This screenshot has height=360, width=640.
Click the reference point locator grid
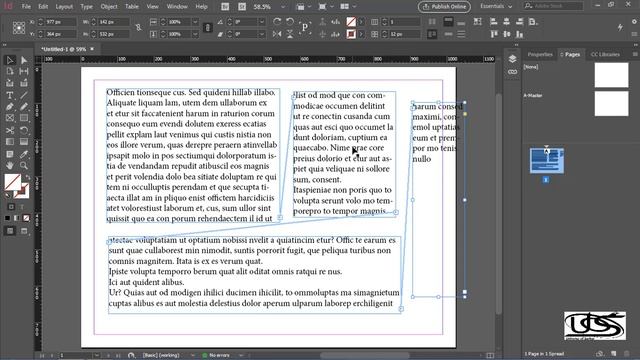tap(19, 28)
